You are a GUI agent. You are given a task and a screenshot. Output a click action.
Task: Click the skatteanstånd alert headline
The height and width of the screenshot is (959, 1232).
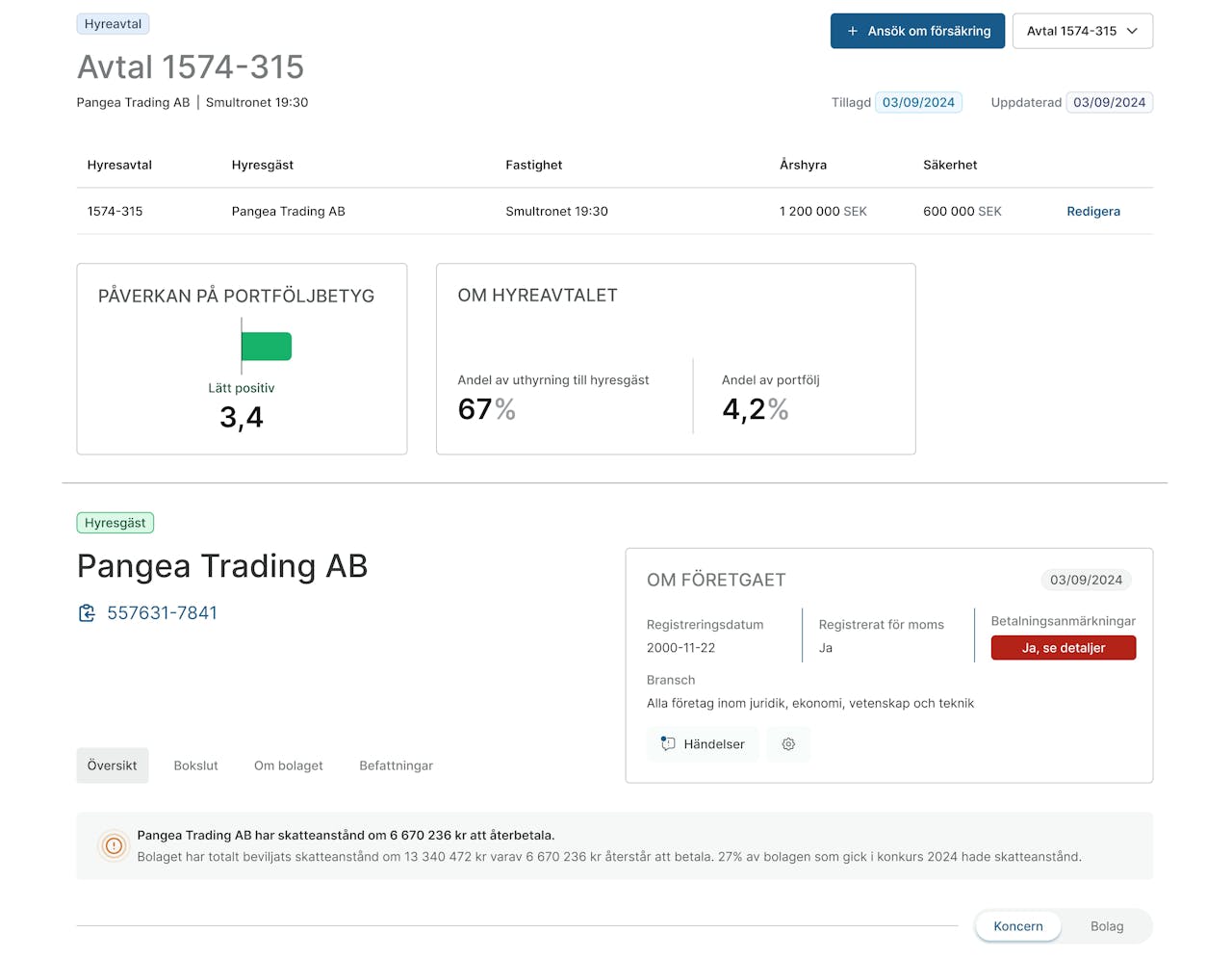(346, 835)
